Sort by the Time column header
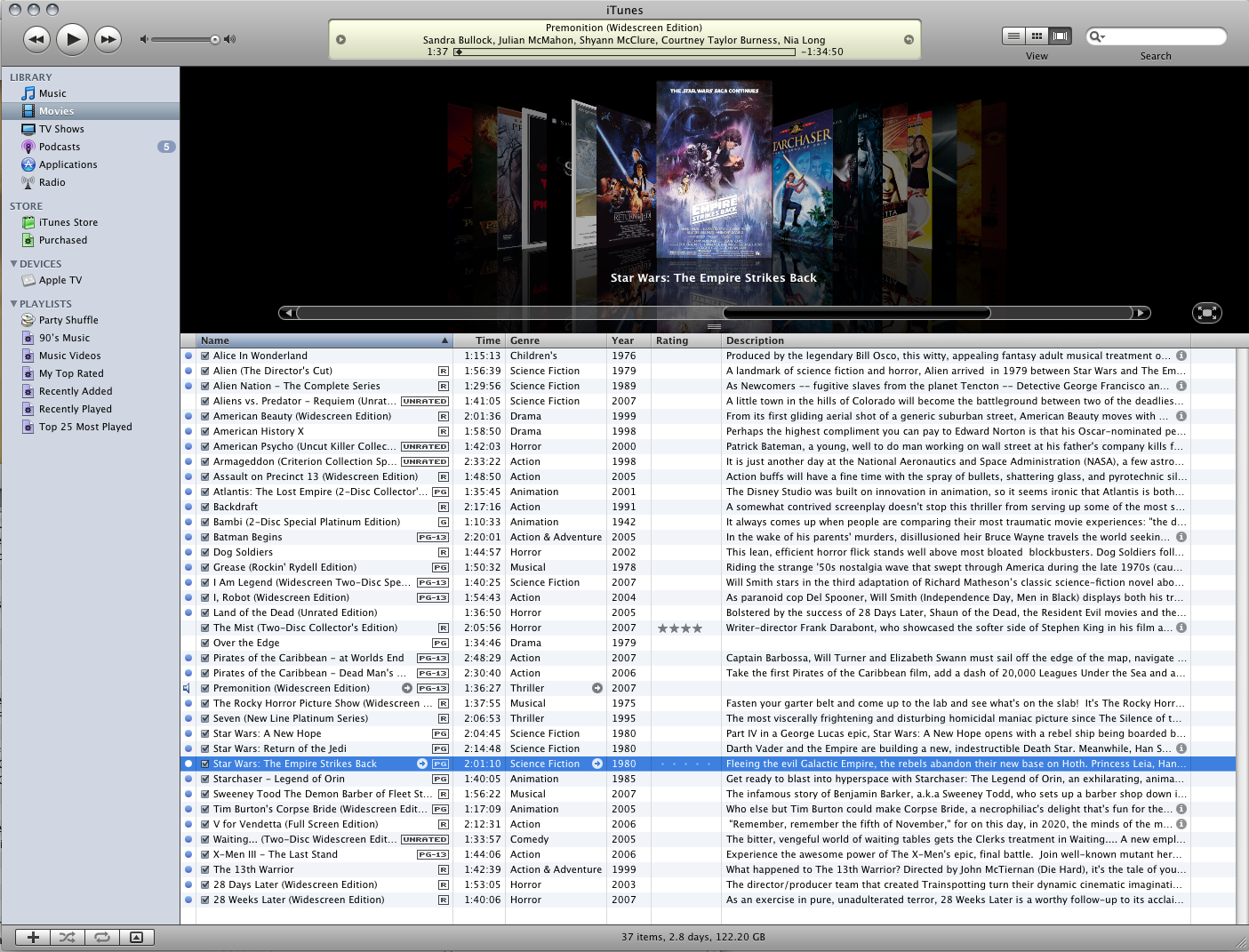Image resolution: width=1249 pixels, height=952 pixels. point(479,340)
